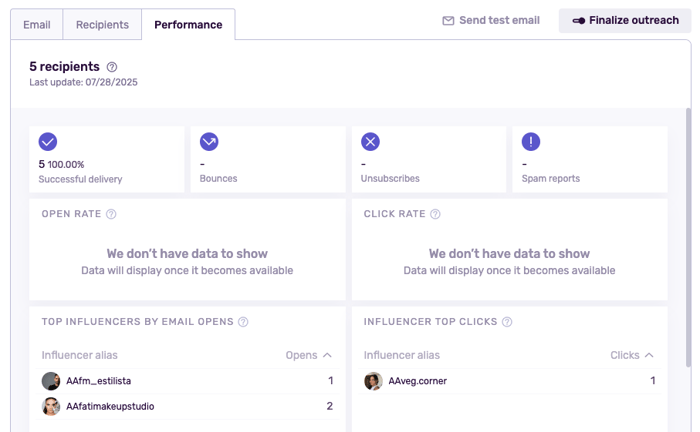Click the Bounces arrow icon

click(x=209, y=142)
